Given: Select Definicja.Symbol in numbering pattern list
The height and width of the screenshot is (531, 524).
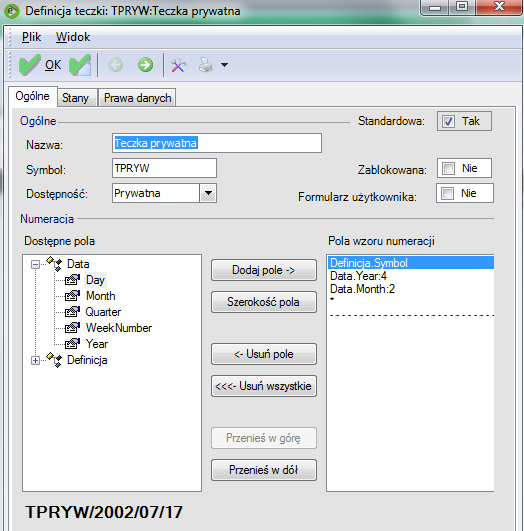Looking at the screenshot, I should [411, 263].
